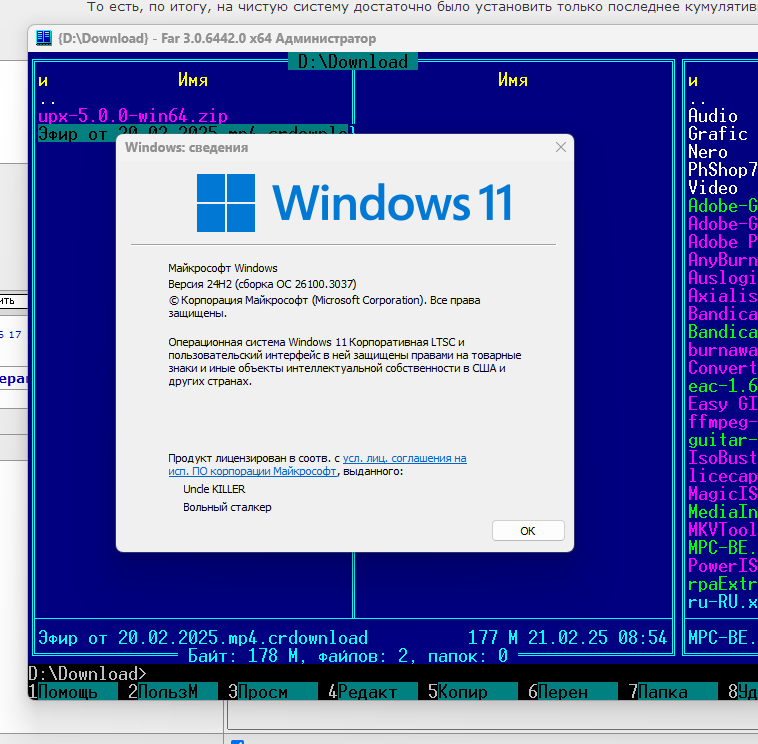Screen dimensions: 758x744
Task: Select the Auslogi entry in right panel
Action: 722,278
